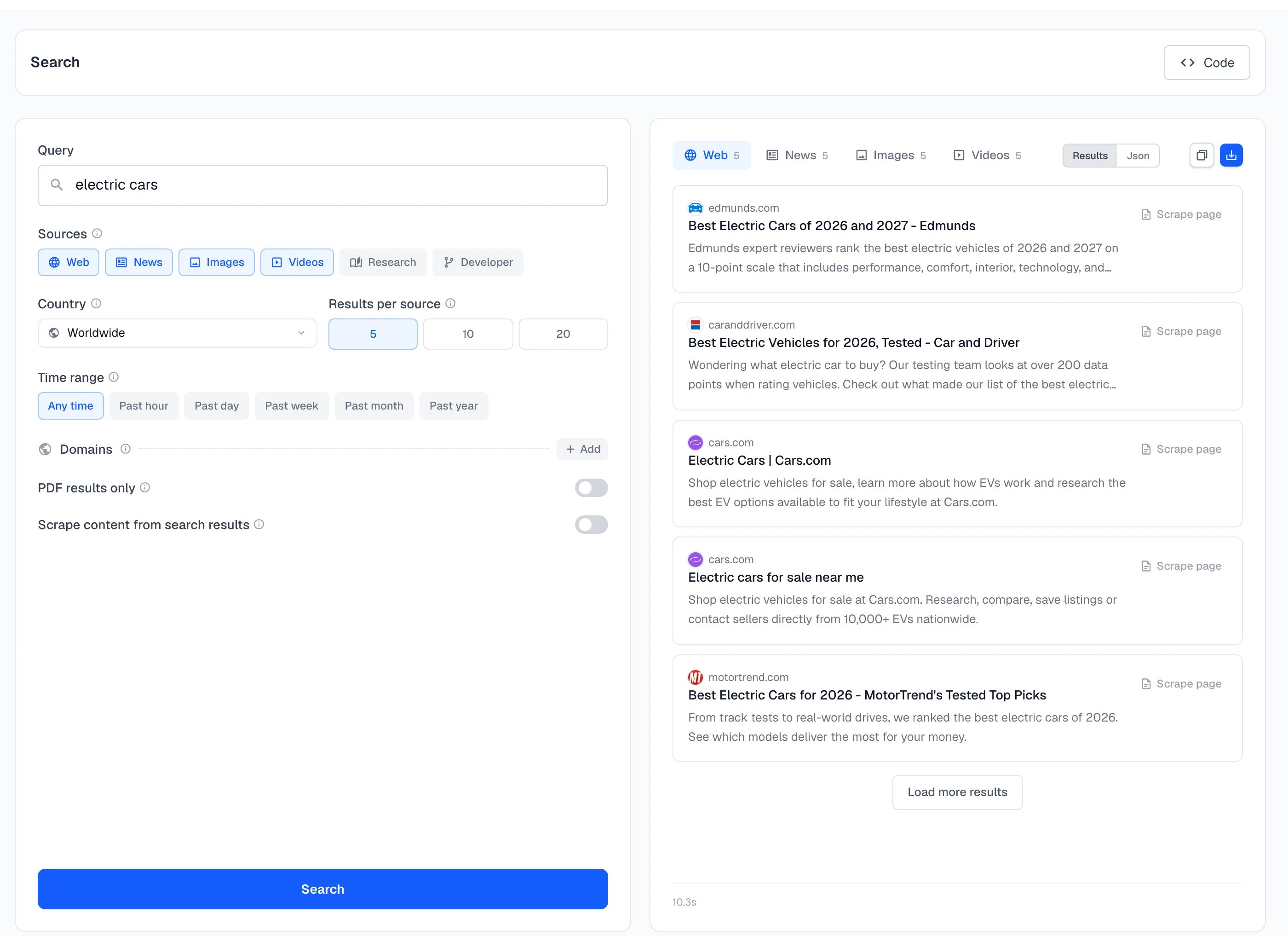This screenshot has width=1288, height=936.
Task: Toggle the Images source chip
Action: (216, 262)
